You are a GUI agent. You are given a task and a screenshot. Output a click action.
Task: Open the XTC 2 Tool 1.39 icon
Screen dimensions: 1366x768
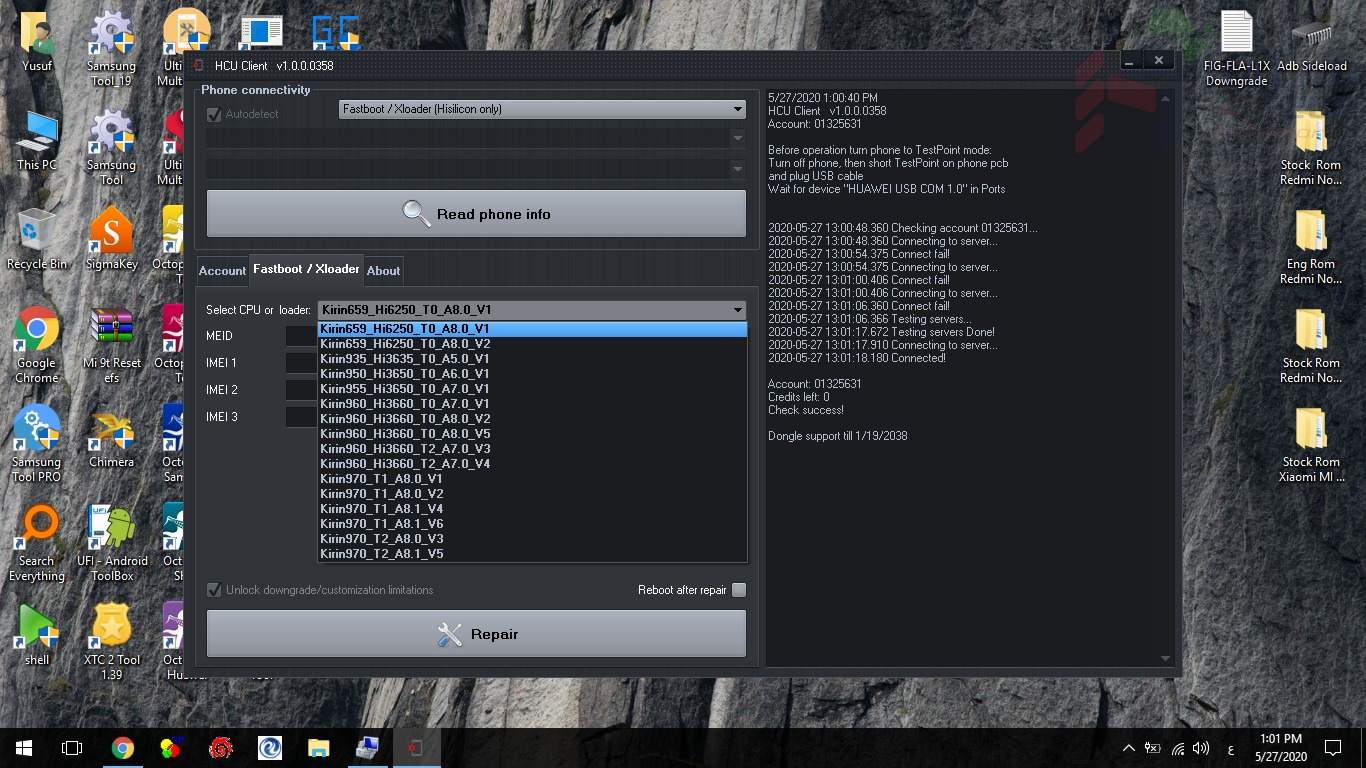coord(111,642)
